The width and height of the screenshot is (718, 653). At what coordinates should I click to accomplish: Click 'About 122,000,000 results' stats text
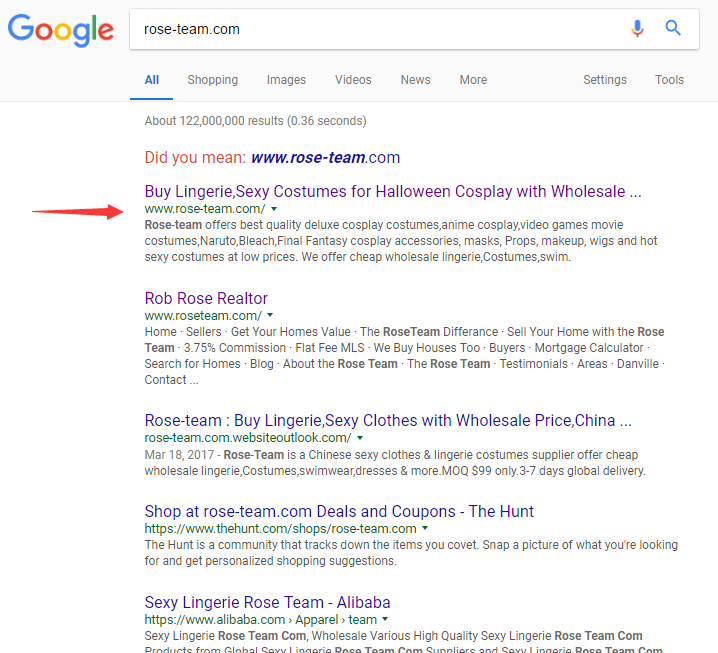[255, 121]
